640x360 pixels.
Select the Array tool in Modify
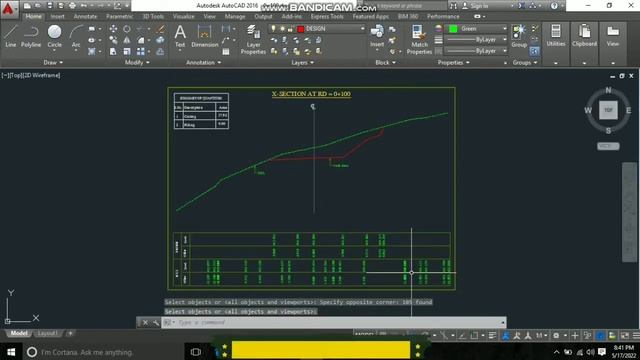pyautogui.click(x=141, y=51)
